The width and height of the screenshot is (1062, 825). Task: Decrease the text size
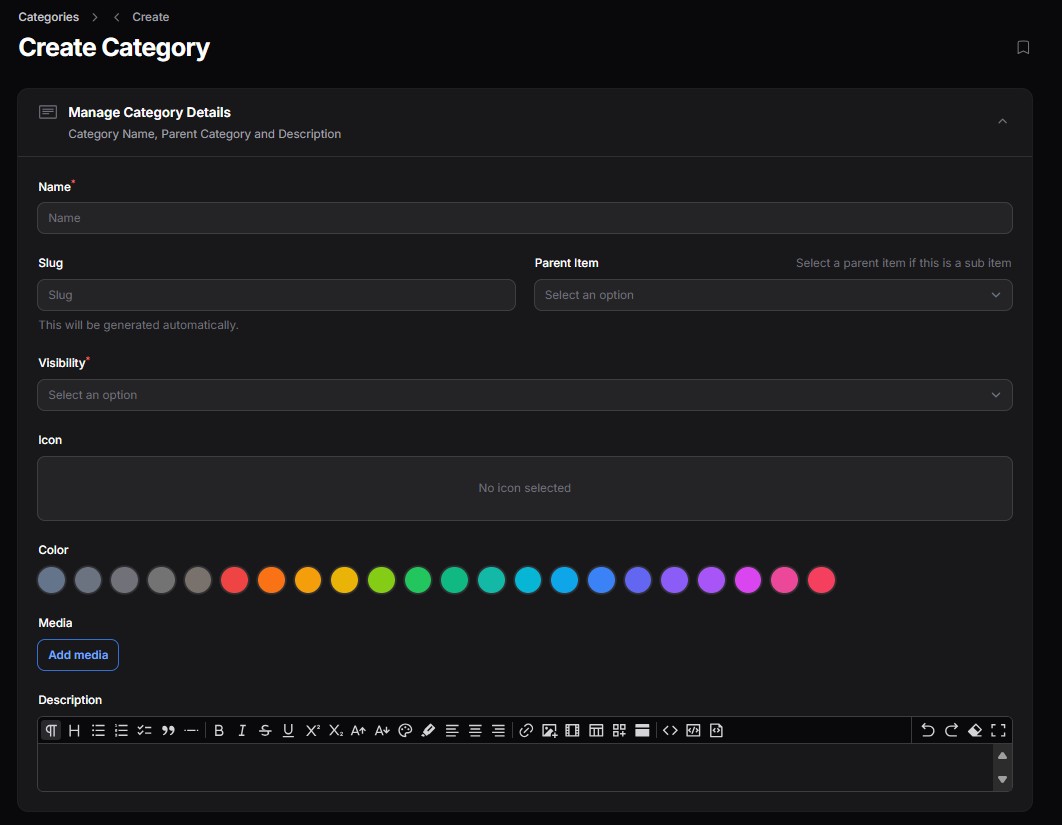(x=382, y=730)
